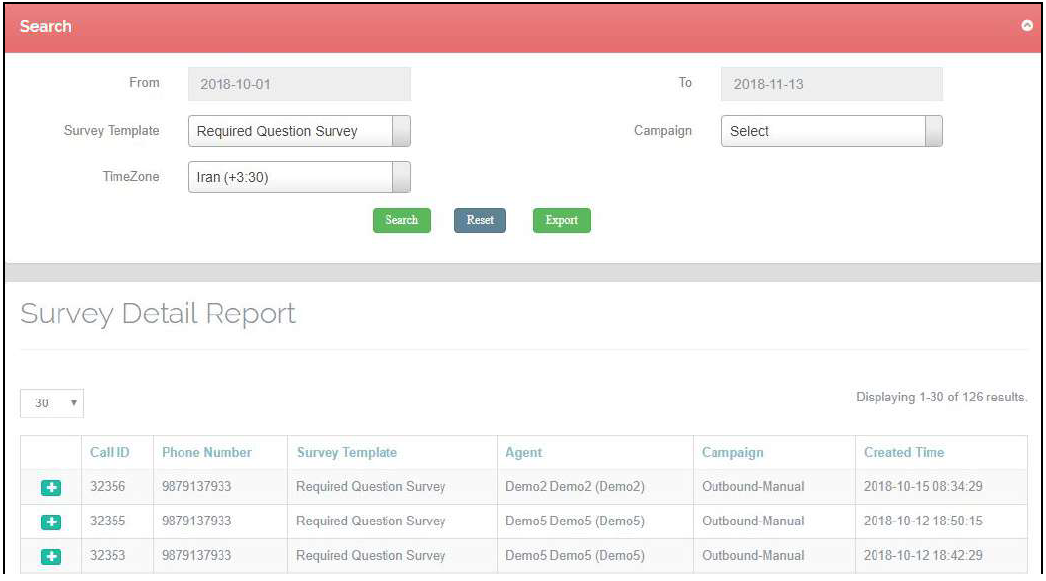Expand the row for Call ID 32353

tap(51, 556)
